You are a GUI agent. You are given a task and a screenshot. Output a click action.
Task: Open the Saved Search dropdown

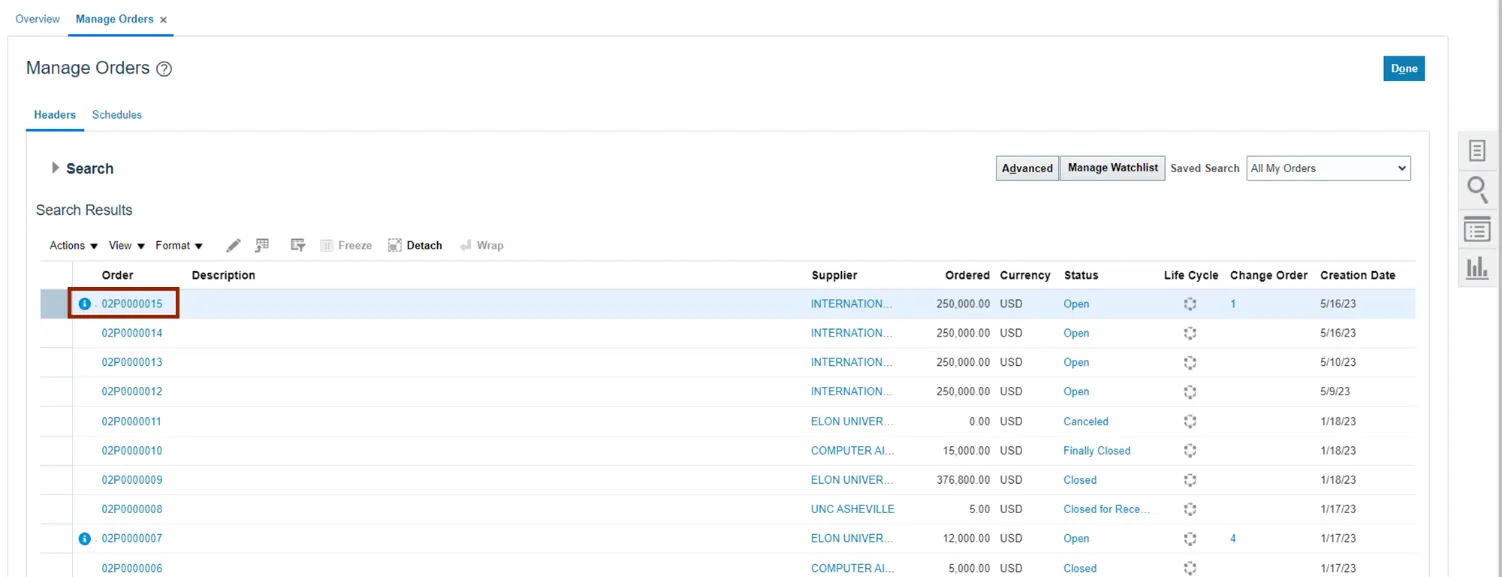tap(1328, 168)
